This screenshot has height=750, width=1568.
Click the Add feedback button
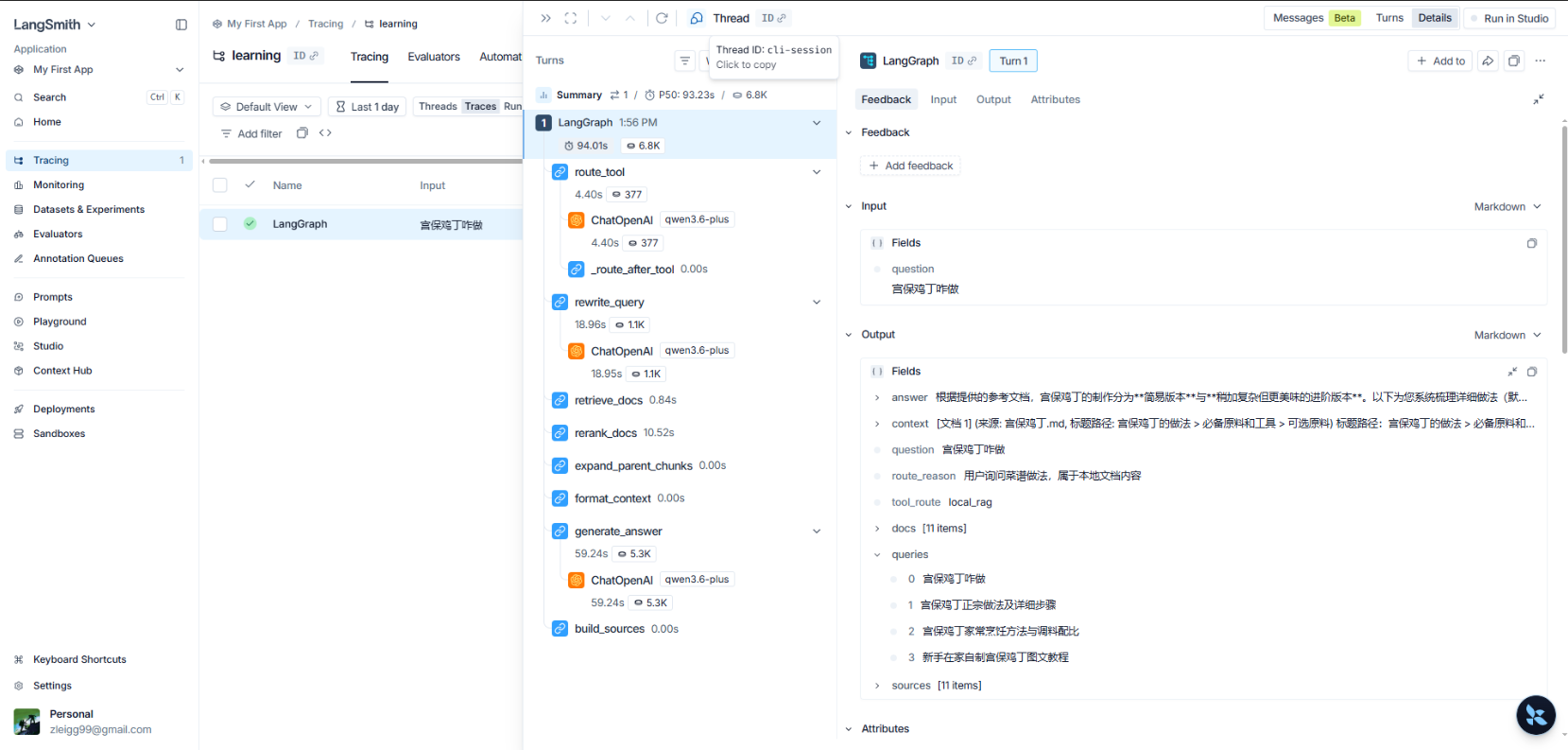pyautogui.click(x=910, y=166)
